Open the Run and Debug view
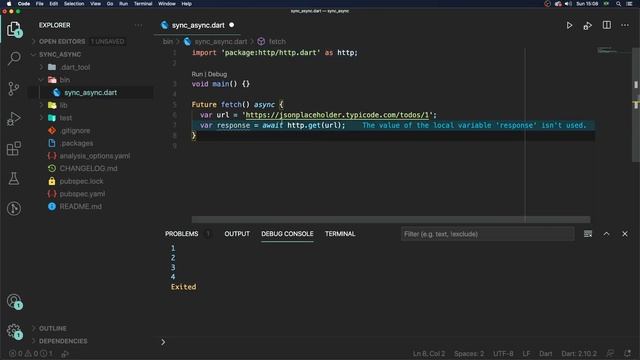This screenshot has width=640, height=360. coord(14,118)
